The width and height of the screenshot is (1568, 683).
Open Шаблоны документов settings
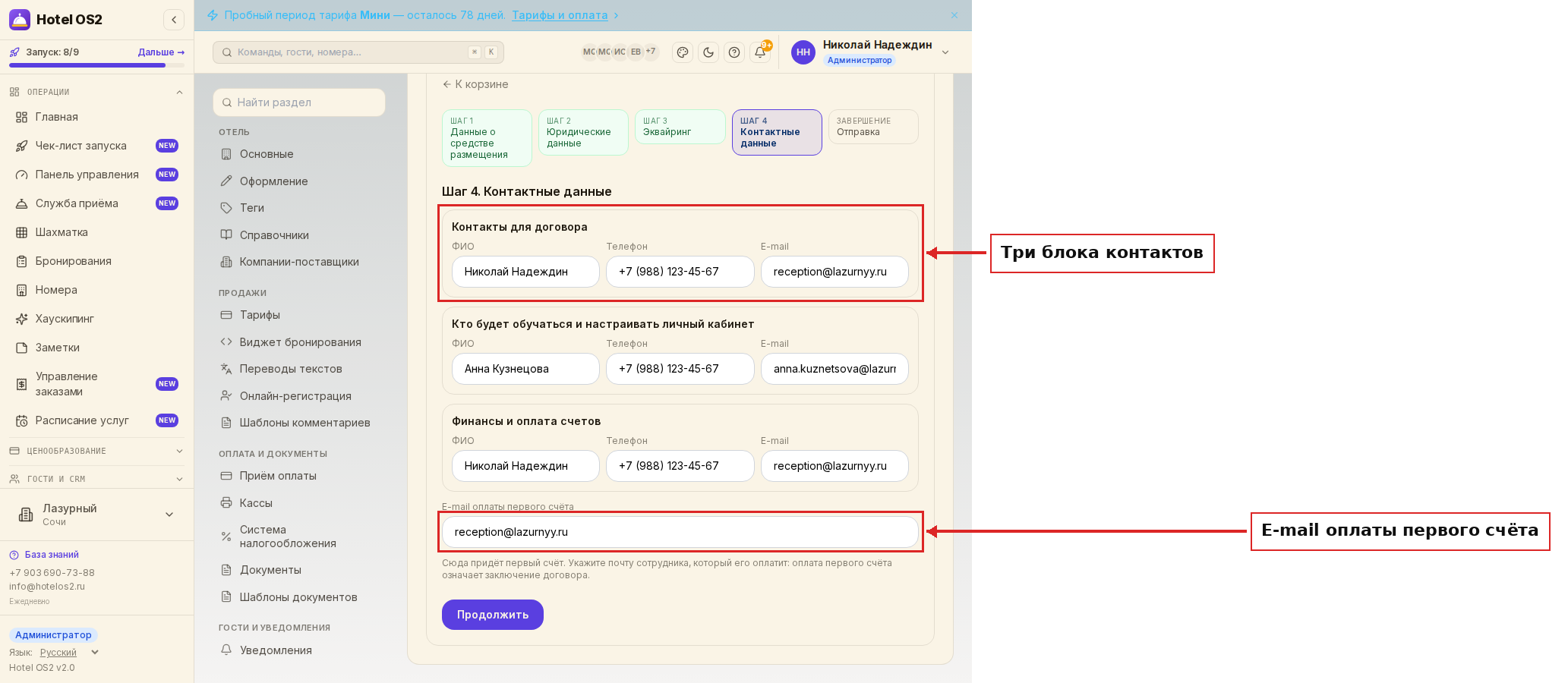coord(299,597)
